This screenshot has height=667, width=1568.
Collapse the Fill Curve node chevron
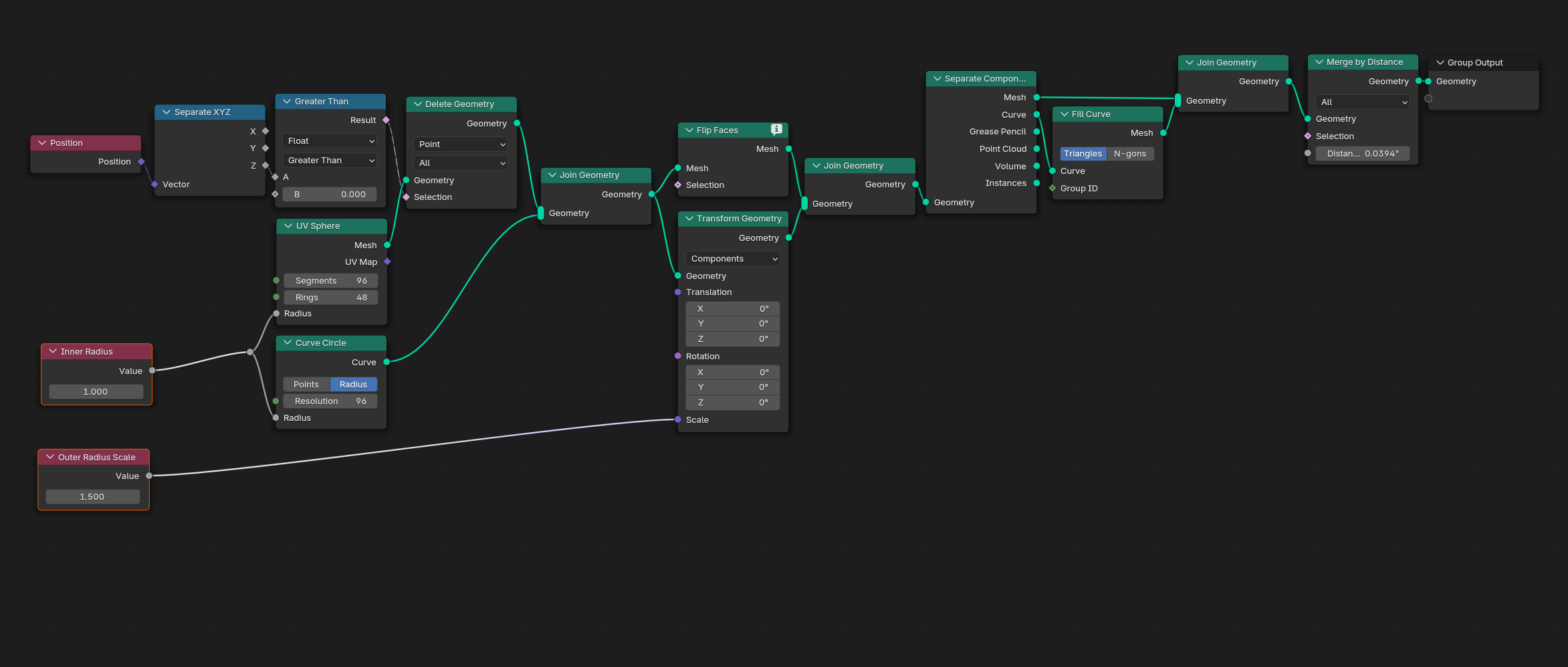(x=1065, y=114)
